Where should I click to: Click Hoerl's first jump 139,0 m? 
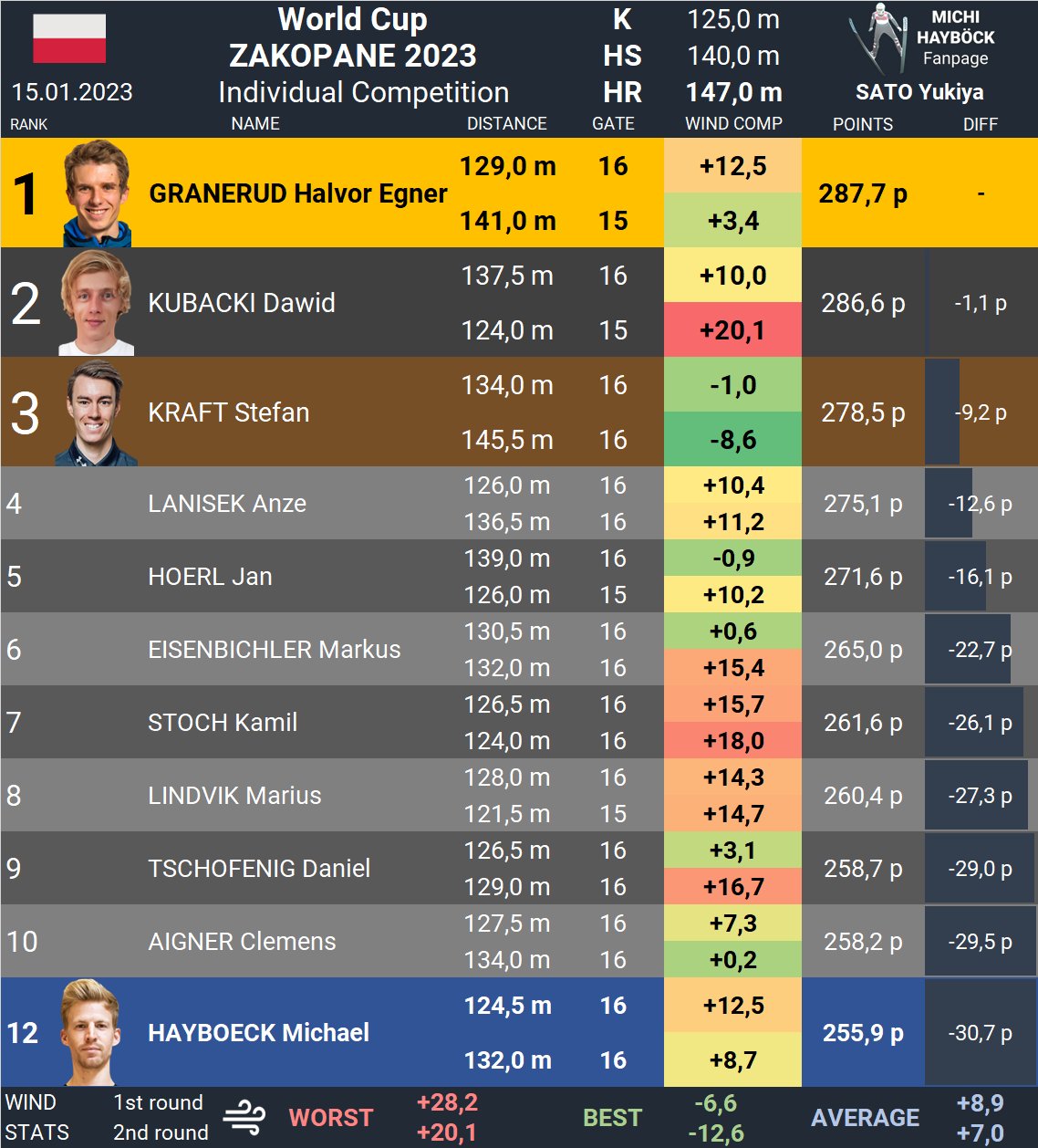pos(507,558)
